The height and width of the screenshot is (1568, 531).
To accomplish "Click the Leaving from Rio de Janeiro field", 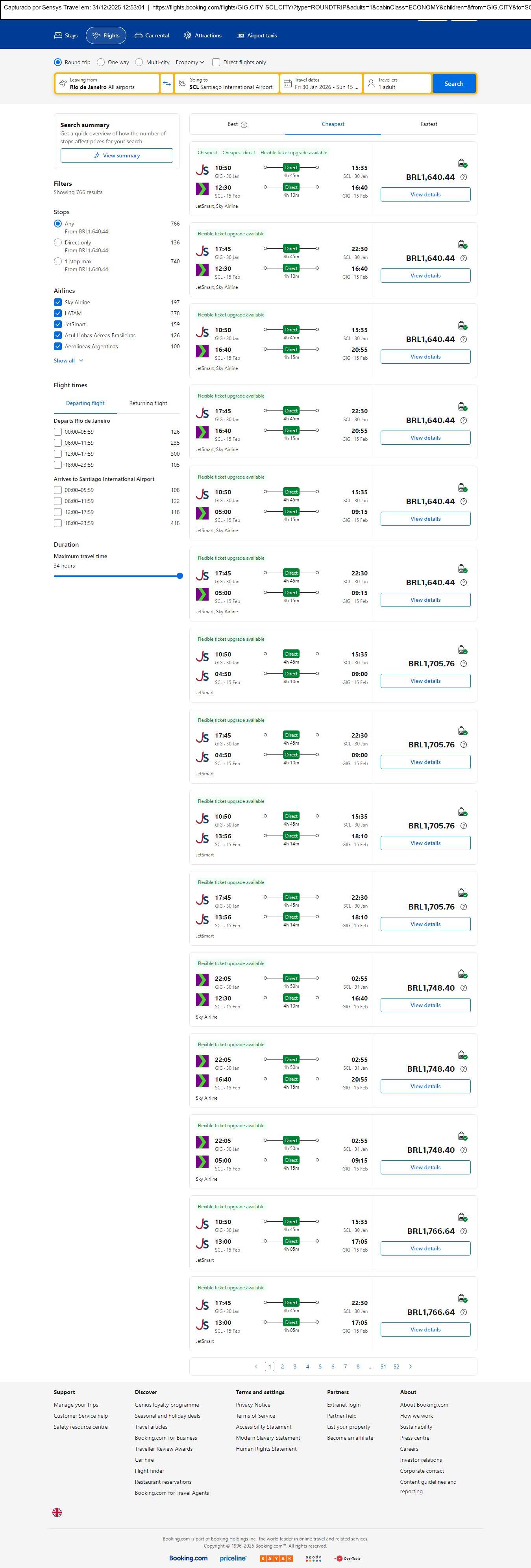I will coord(107,83).
